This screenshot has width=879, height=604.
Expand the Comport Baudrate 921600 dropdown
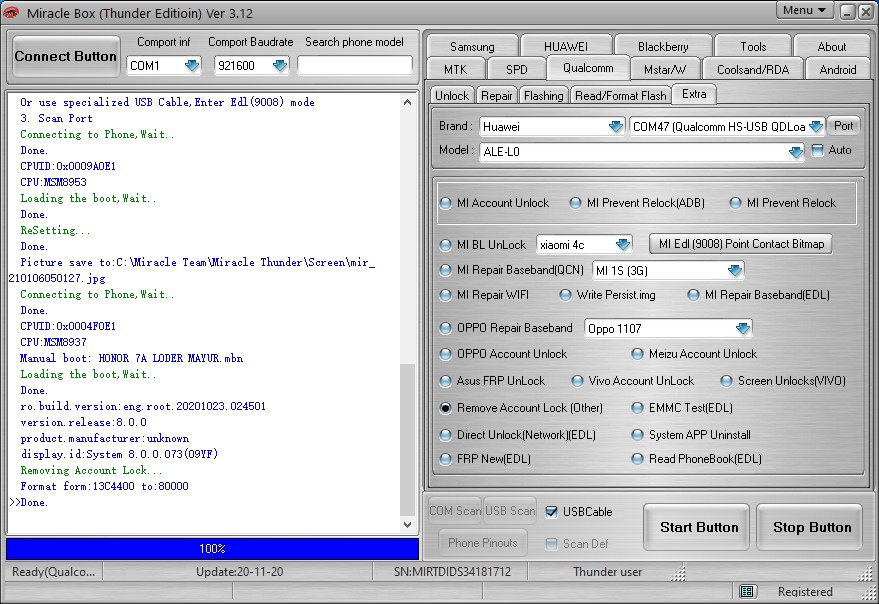point(280,66)
